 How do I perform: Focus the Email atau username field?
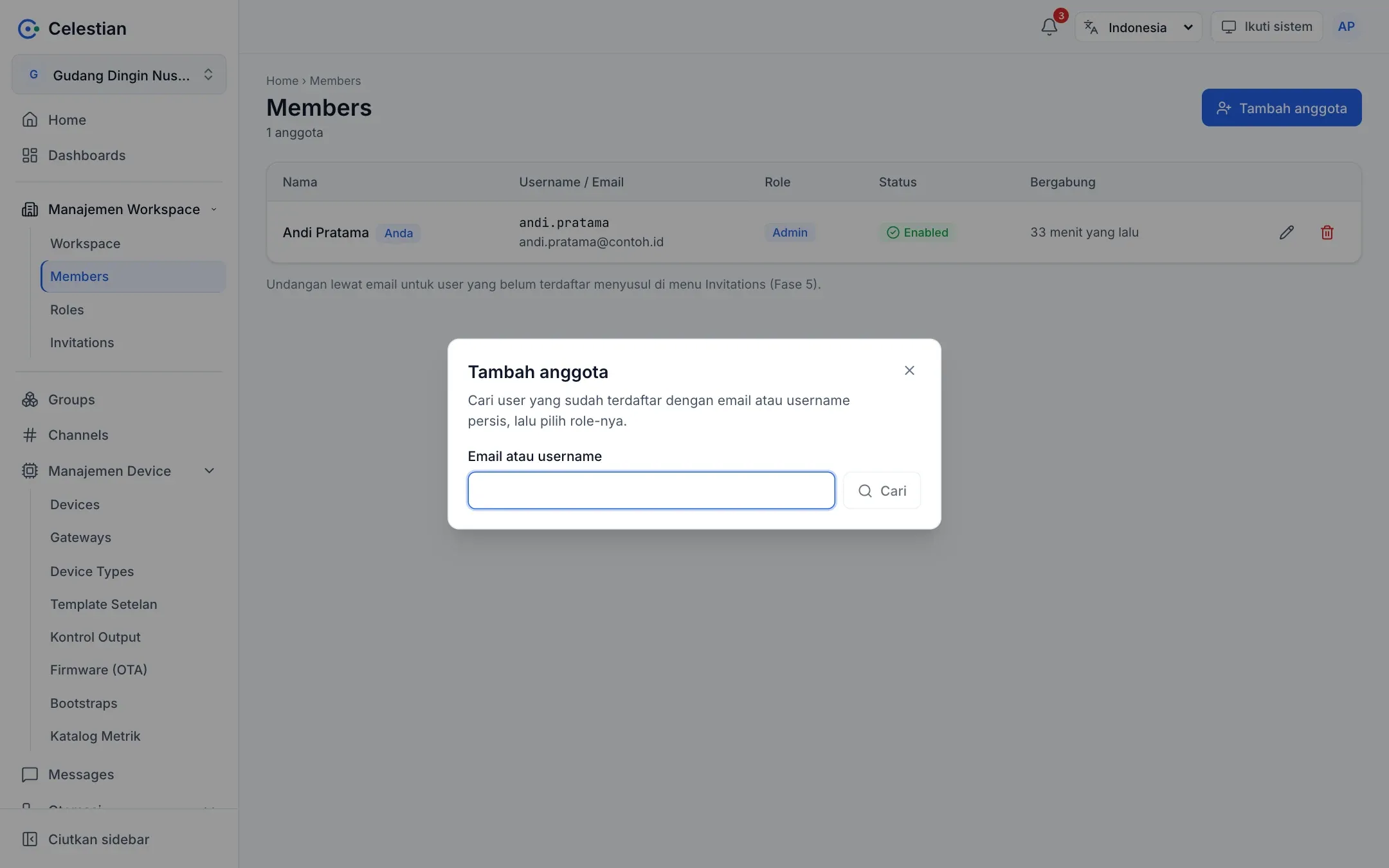click(651, 491)
